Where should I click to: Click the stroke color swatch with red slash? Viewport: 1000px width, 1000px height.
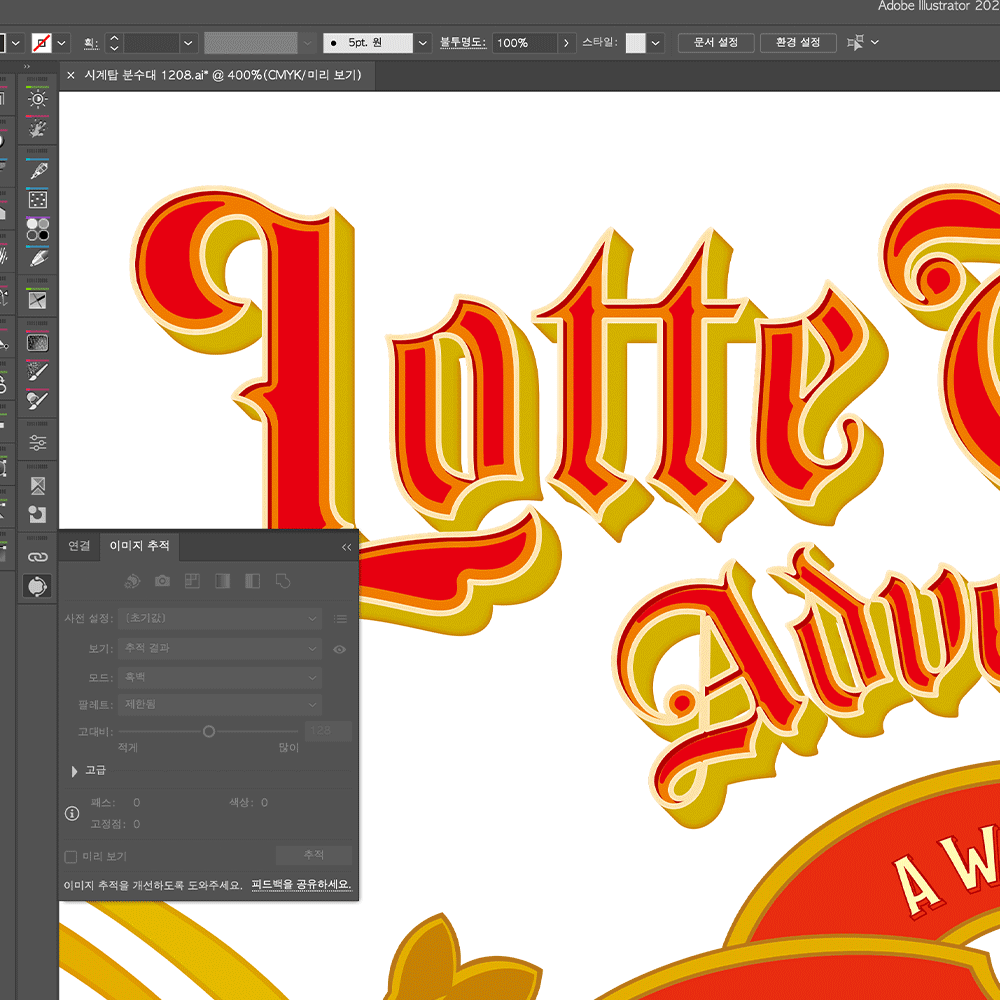pos(42,43)
